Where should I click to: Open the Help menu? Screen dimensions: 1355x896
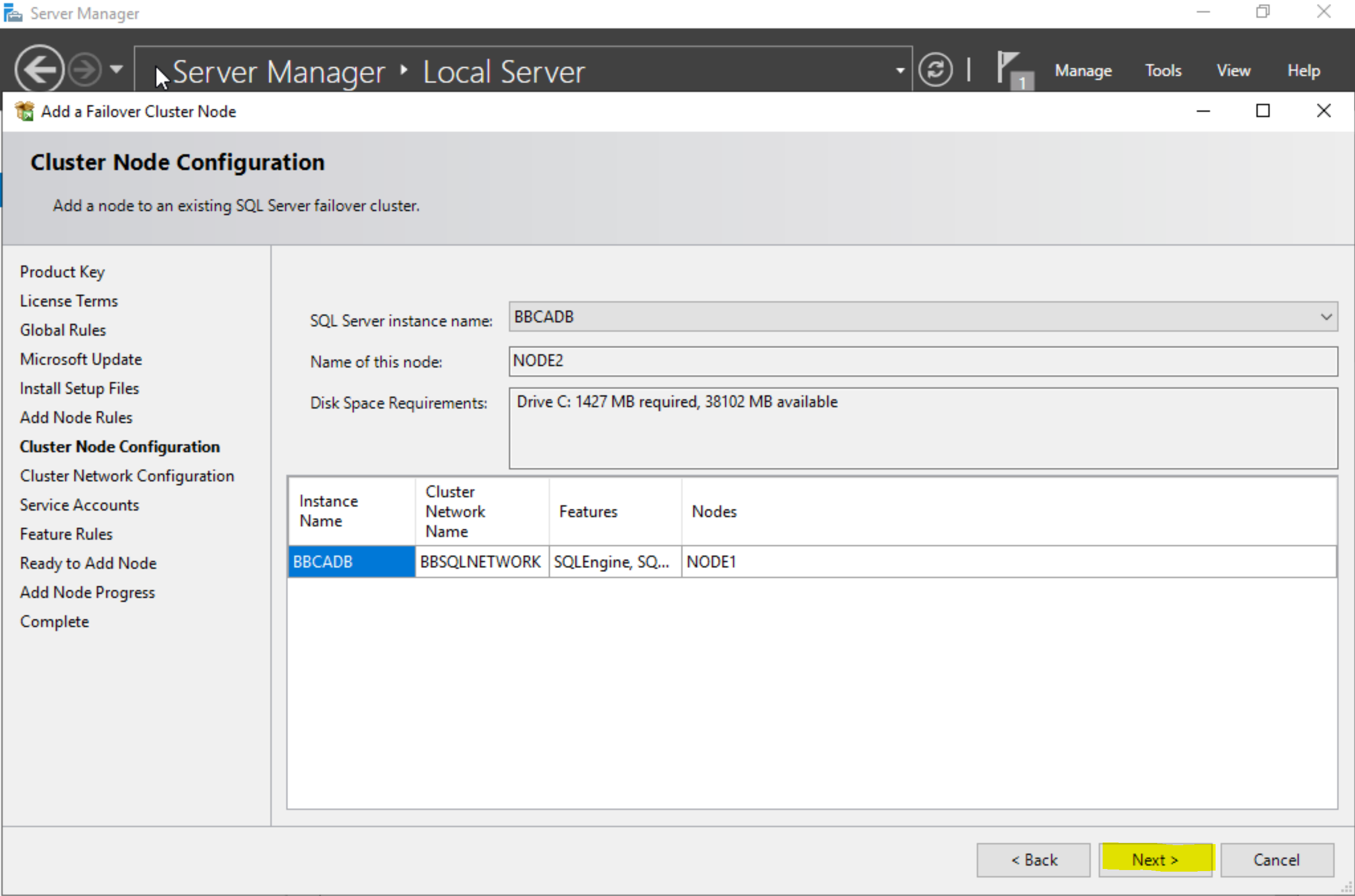(1304, 70)
